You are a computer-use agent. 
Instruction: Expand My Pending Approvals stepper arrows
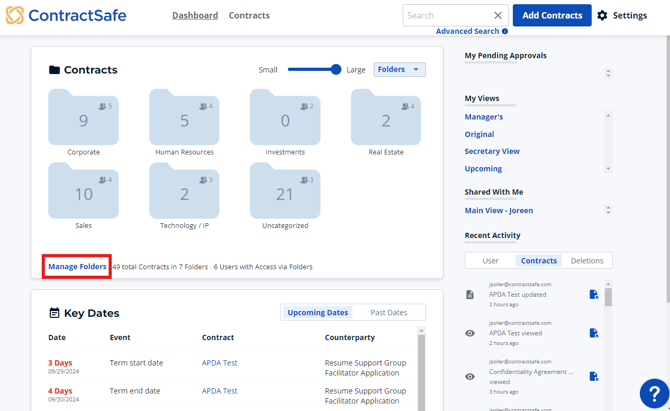pos(608,74)
